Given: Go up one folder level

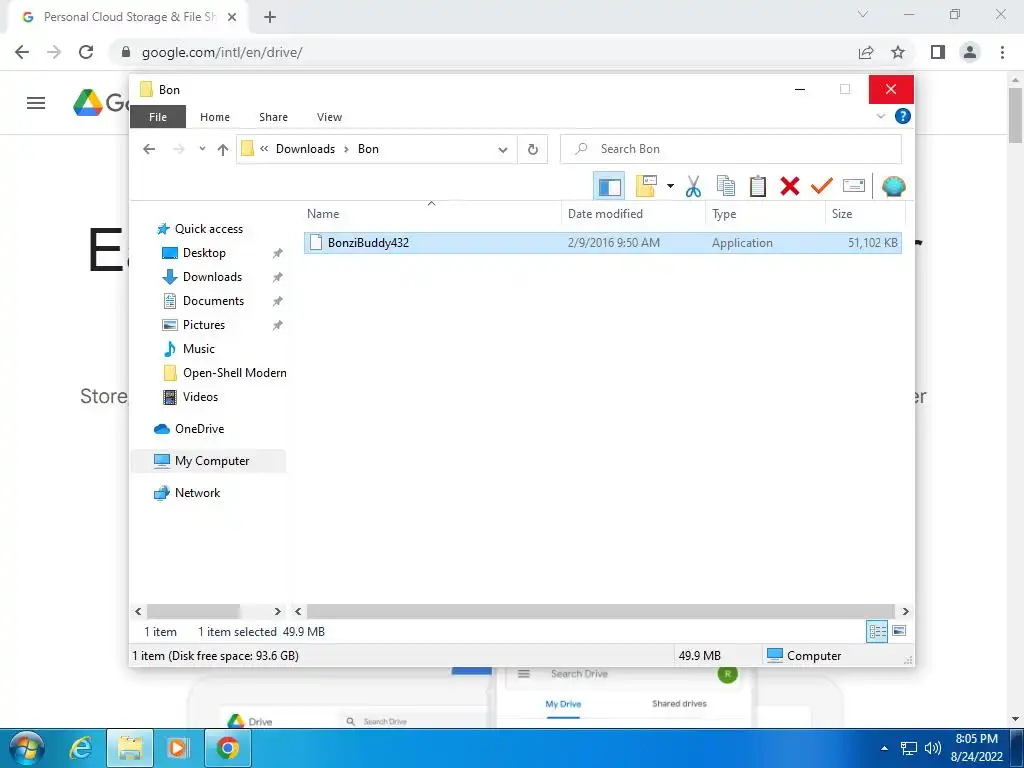Looking at the screenshot, I should (223, 150).
